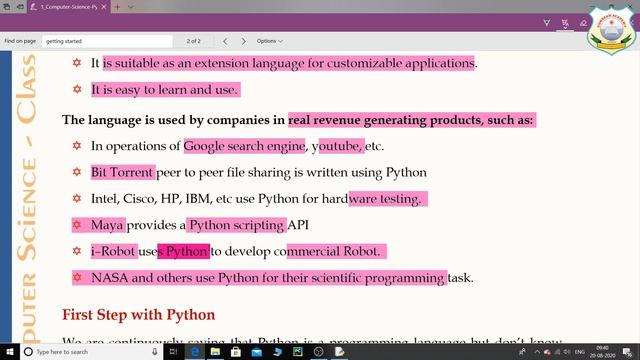Set these tabs aside
Viewport: 640px width, 360px height.
click(20, 7)
